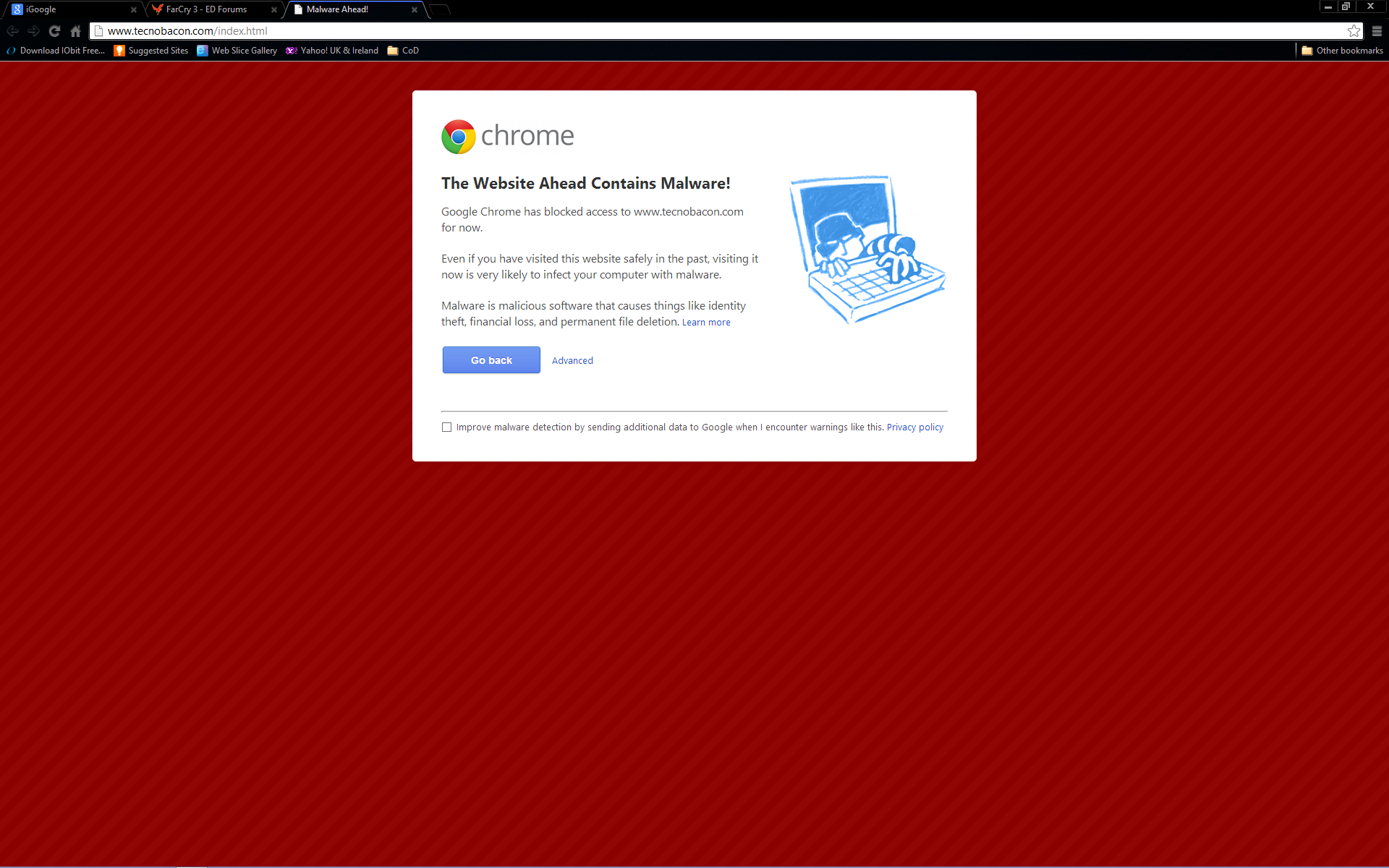
Task: Open a new tab
Action: (439, 10)
